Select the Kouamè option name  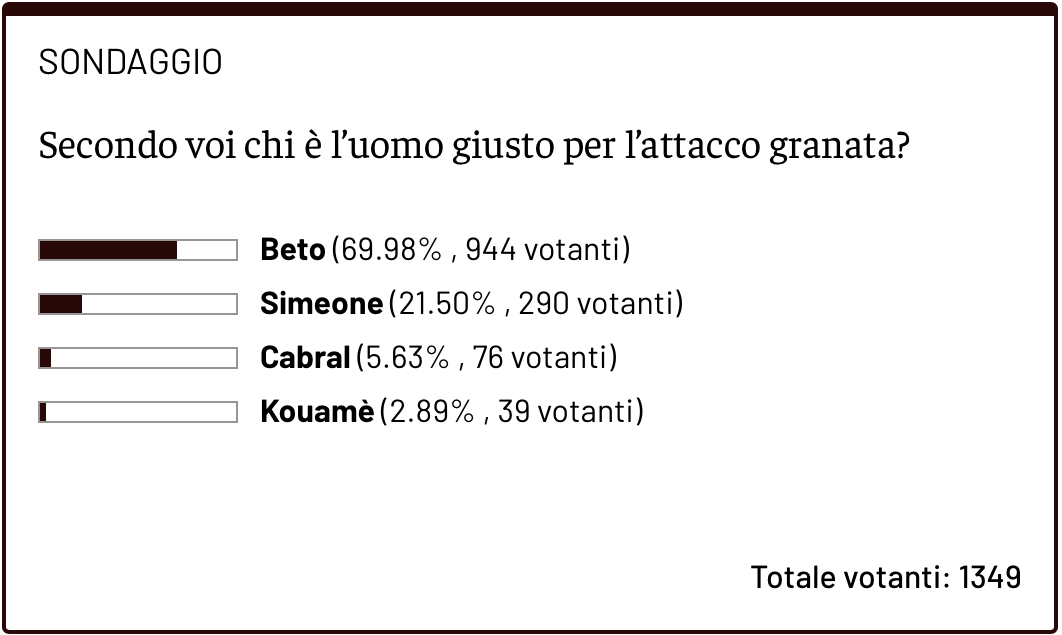click(317, 412)
